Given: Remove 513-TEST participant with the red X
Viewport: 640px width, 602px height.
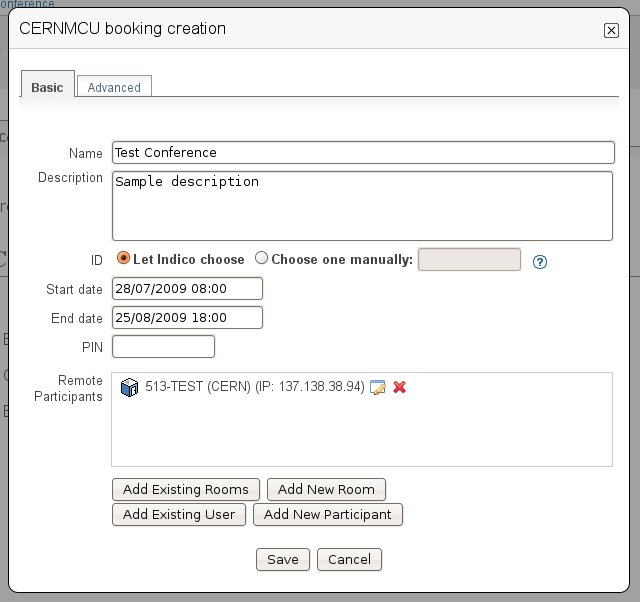Looking at the screenshot, I should (399, 387).
